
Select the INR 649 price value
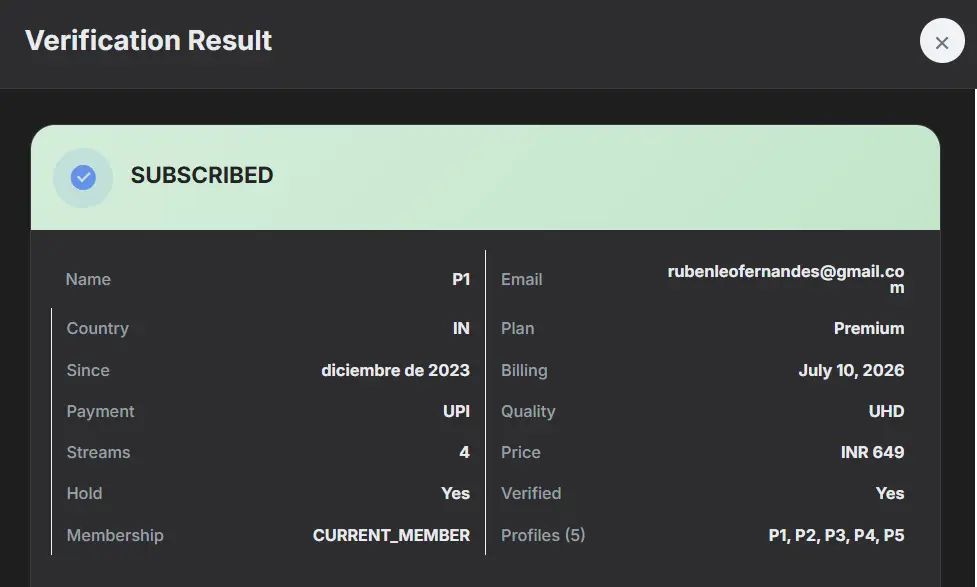point(872,452)
